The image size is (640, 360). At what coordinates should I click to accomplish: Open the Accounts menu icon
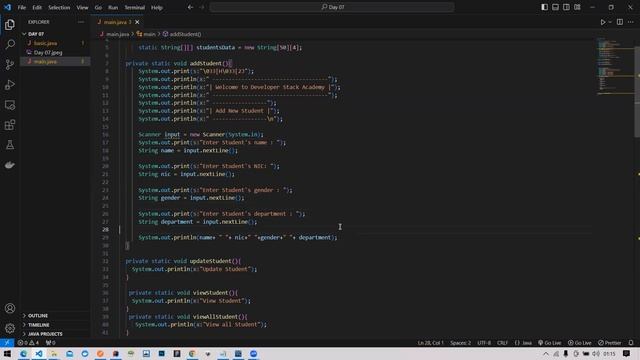pos(10,308)
